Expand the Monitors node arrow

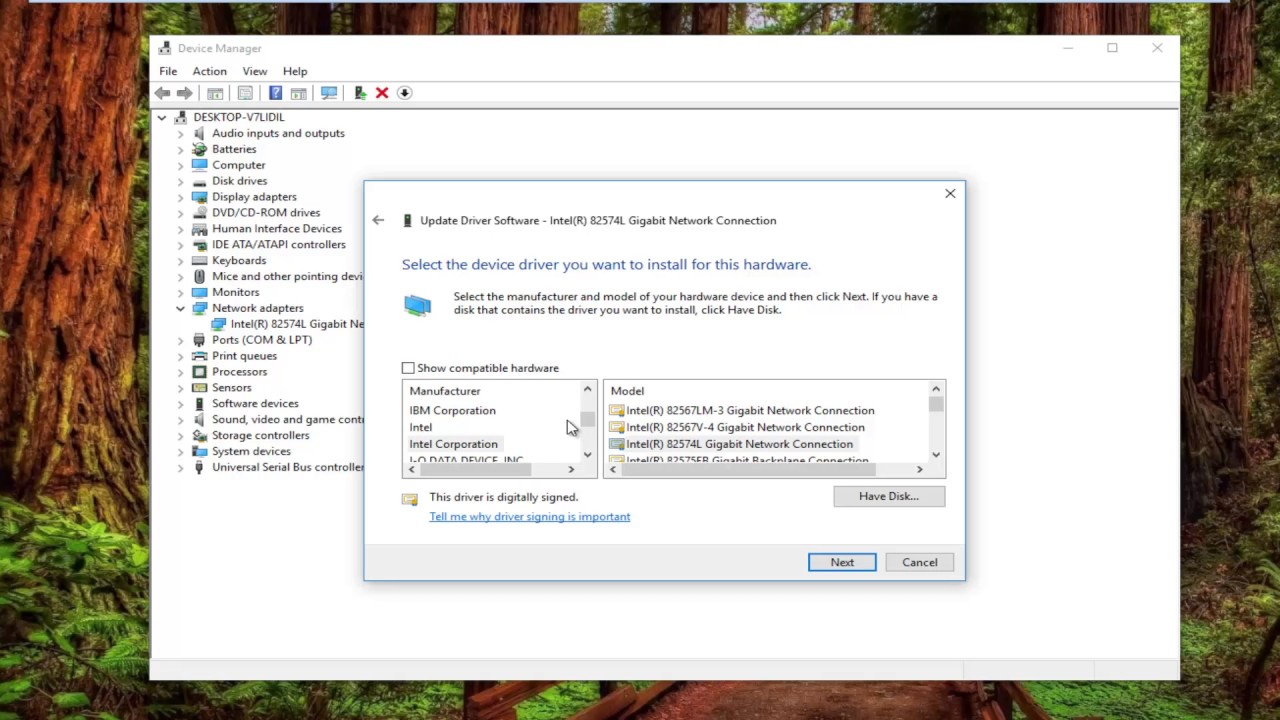181,292
